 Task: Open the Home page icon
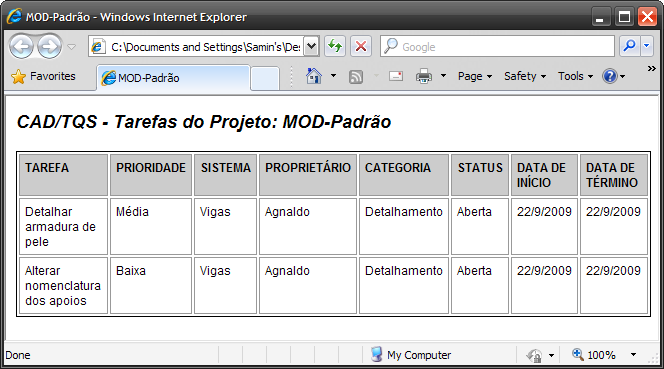[314, 76]
